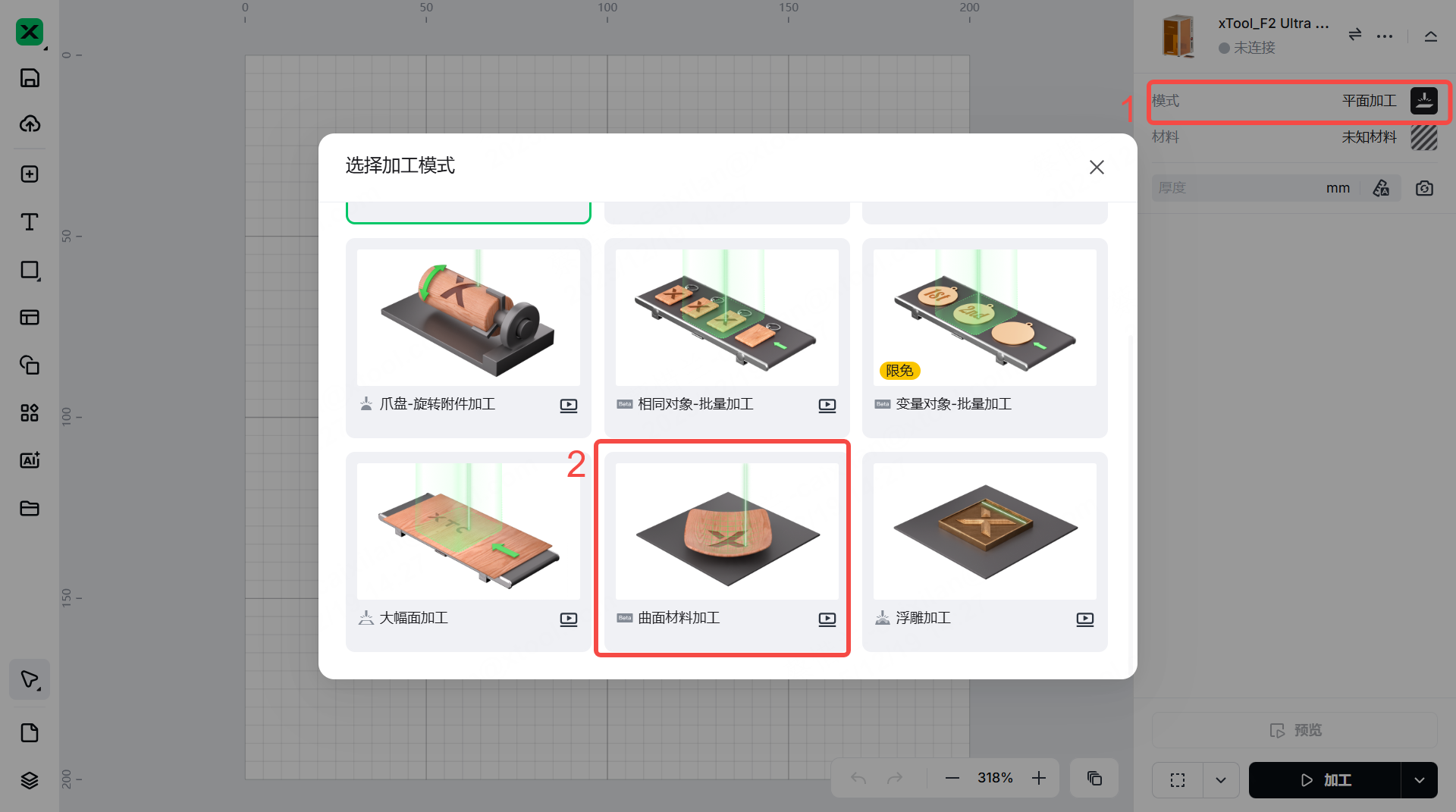The width and height of the screenshot is (1456, 812).
Task: Expand the framing options dropdown arrow
Action: [x=1221, y=780]
